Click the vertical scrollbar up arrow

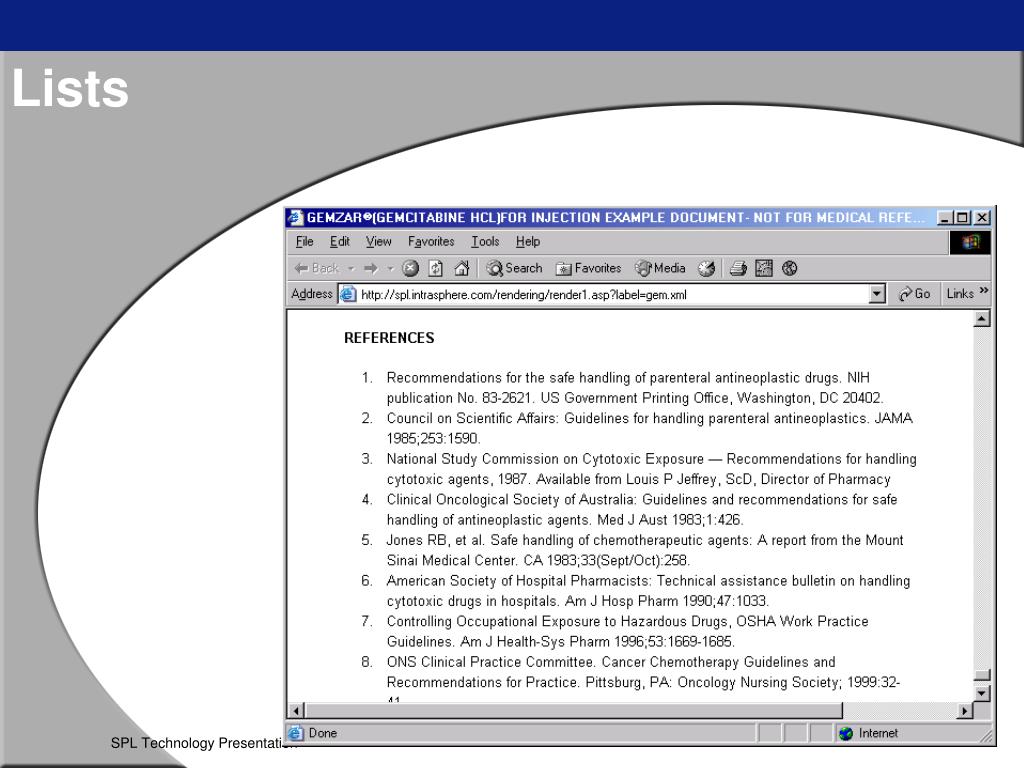(982, 319)
